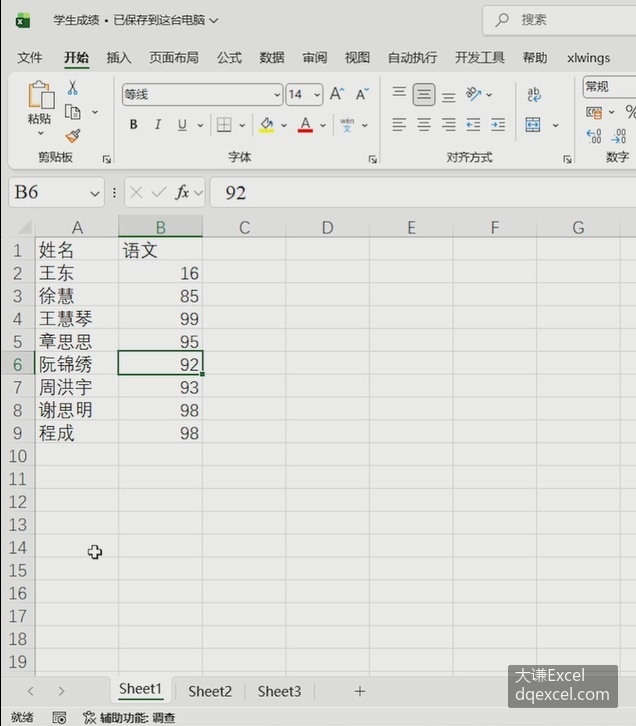Open the 文件 menu tab
Image resolution: width=636 pixels, height=726 pixels.
[x=30, y=58]
